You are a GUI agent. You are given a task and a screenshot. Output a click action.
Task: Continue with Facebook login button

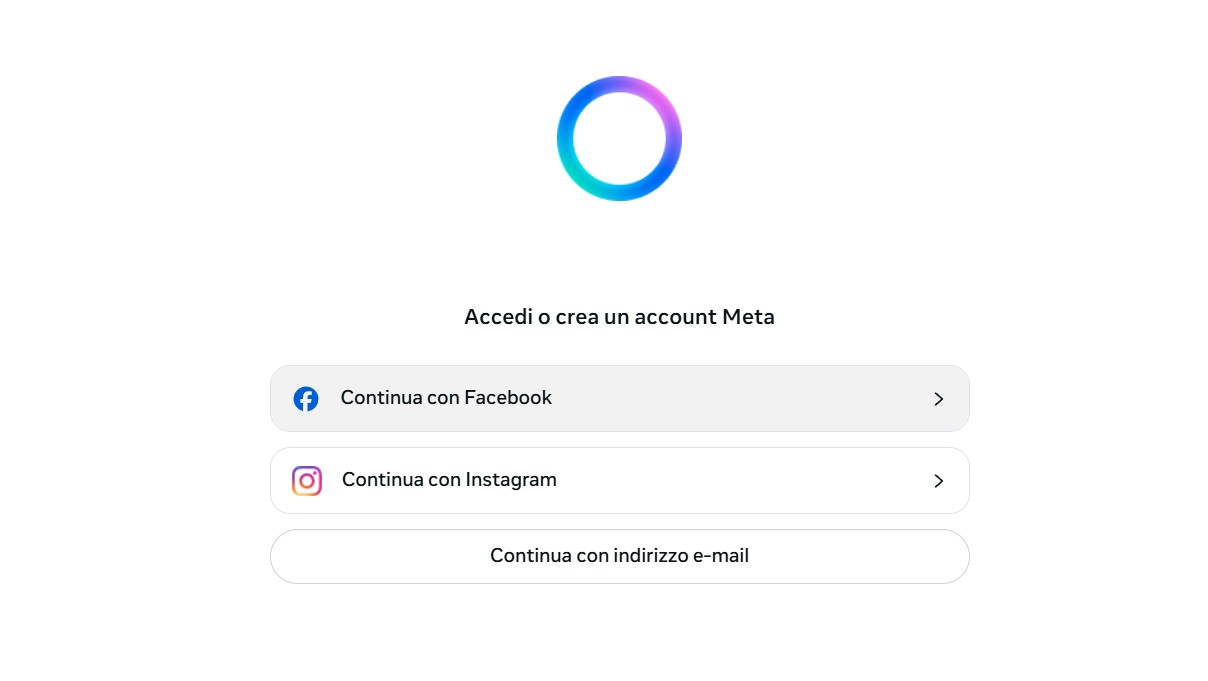coord(619,398)
